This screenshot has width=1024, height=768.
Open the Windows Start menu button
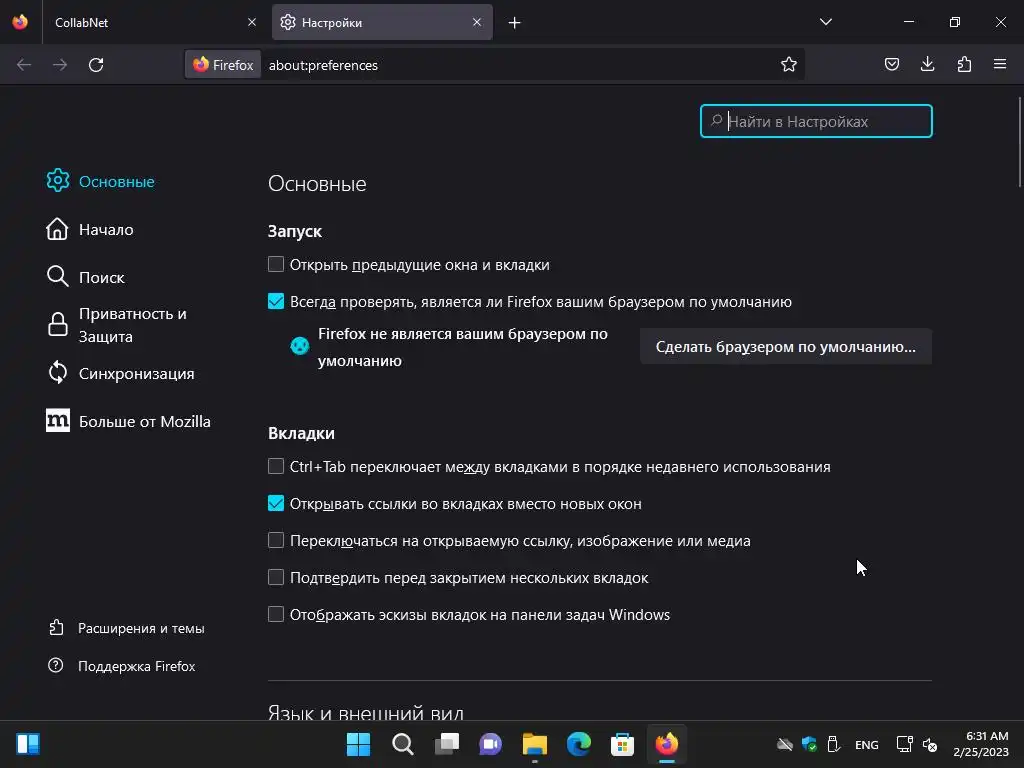pyautogui.click(x=358, y=744)
